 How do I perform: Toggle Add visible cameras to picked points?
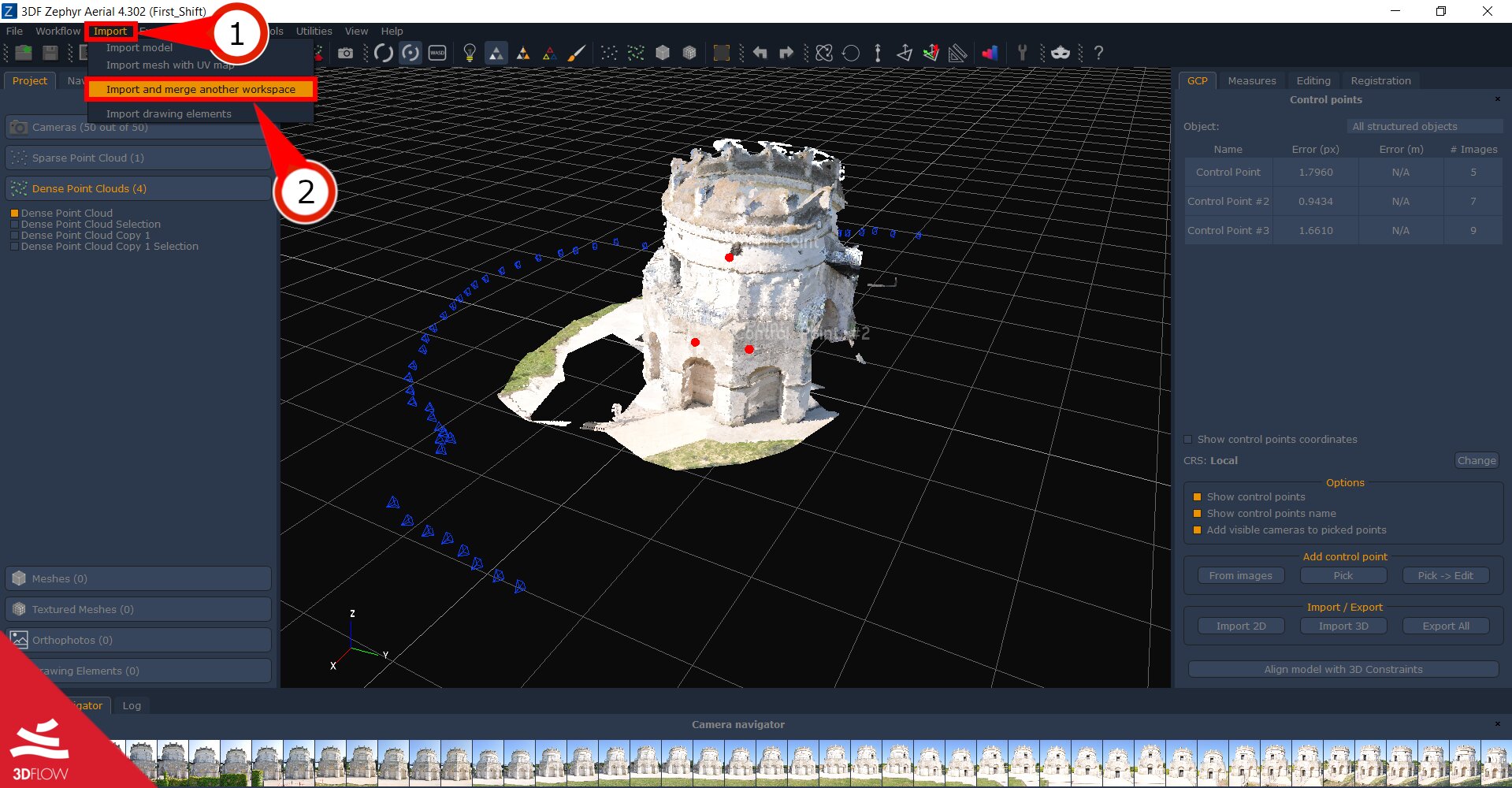click(x=1198, y=530)
